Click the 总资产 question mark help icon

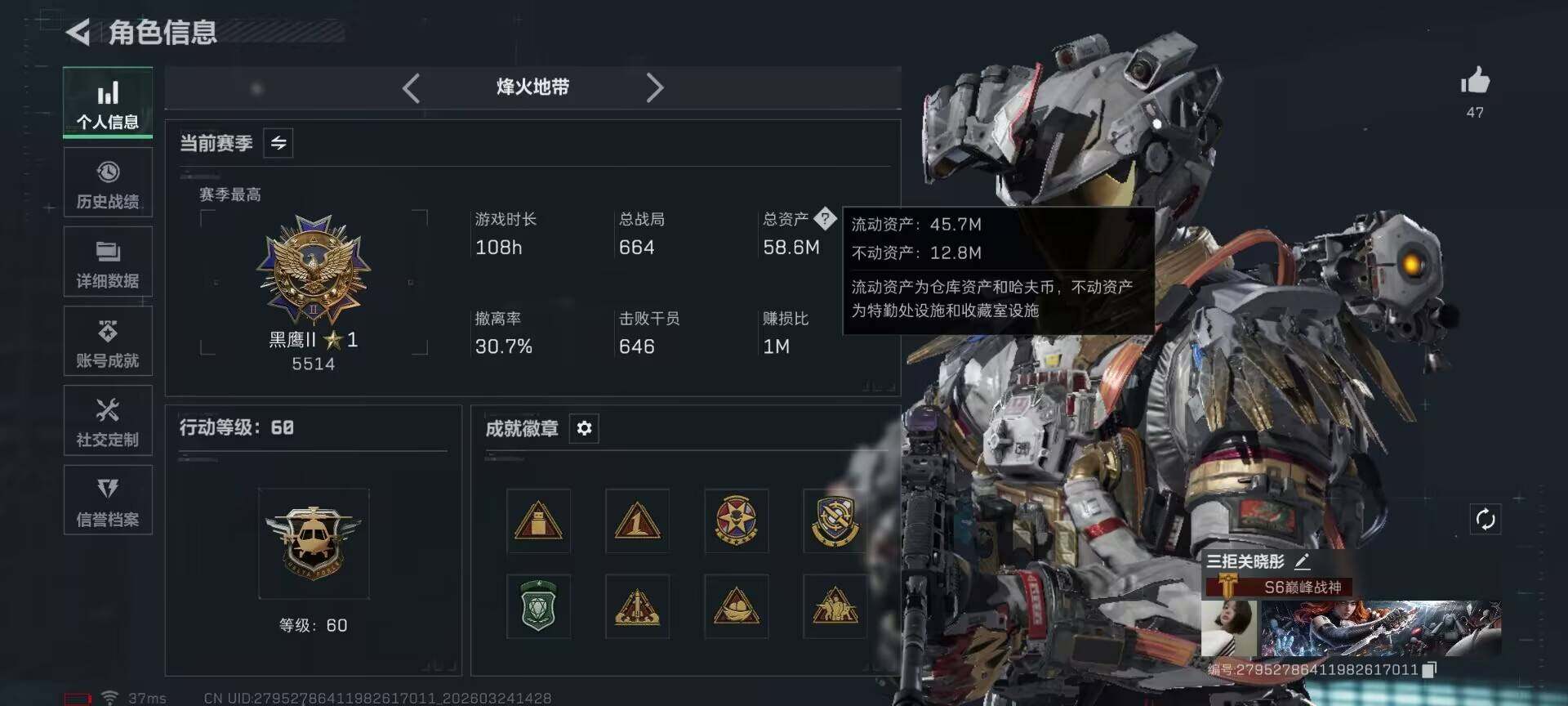pos(825,218)
